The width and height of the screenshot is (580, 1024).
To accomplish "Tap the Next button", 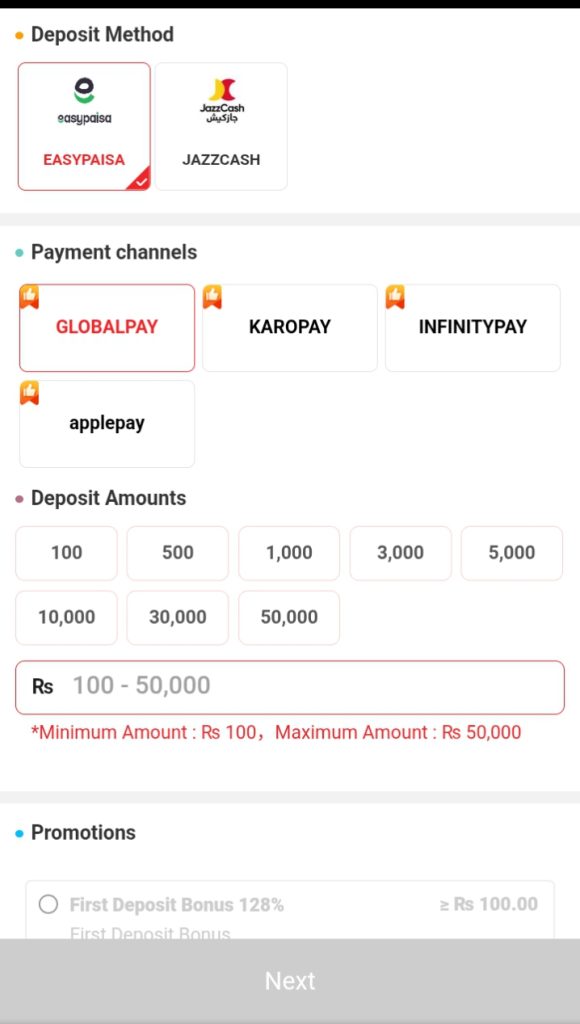I will pos(290,981).
